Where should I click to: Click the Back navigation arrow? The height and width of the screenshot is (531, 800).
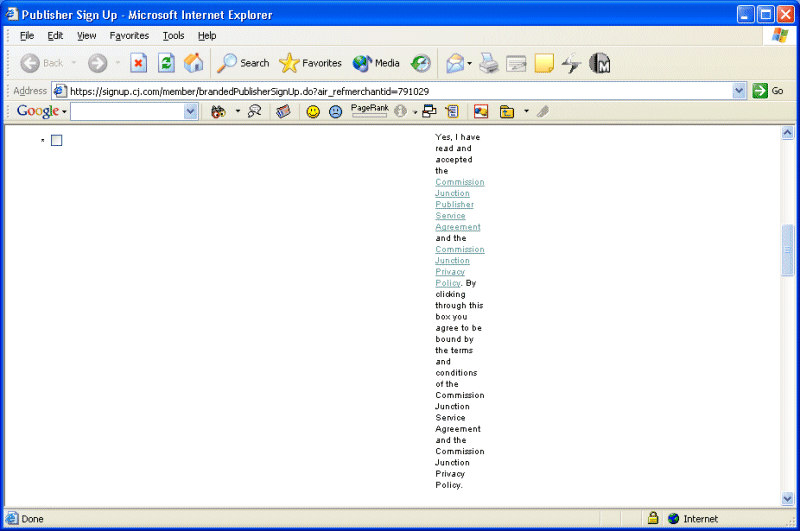tap(30, 63)
